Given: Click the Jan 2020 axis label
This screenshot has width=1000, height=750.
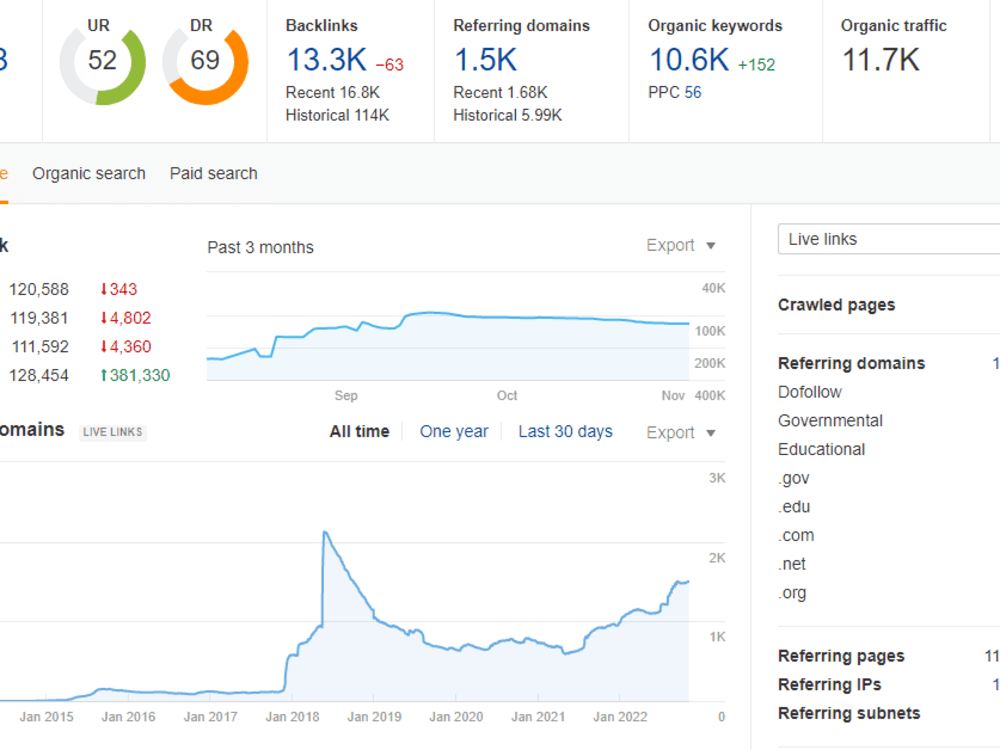Looking at the screenshot, I should click(456, 717).
